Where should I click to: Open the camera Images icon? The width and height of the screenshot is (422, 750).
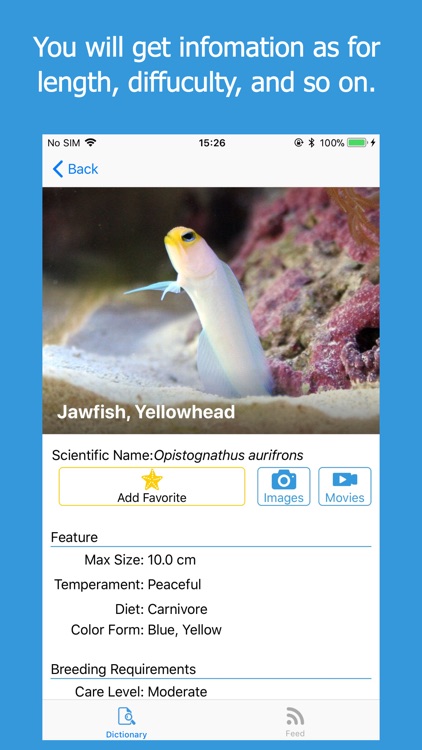click(x=284, y=480)
